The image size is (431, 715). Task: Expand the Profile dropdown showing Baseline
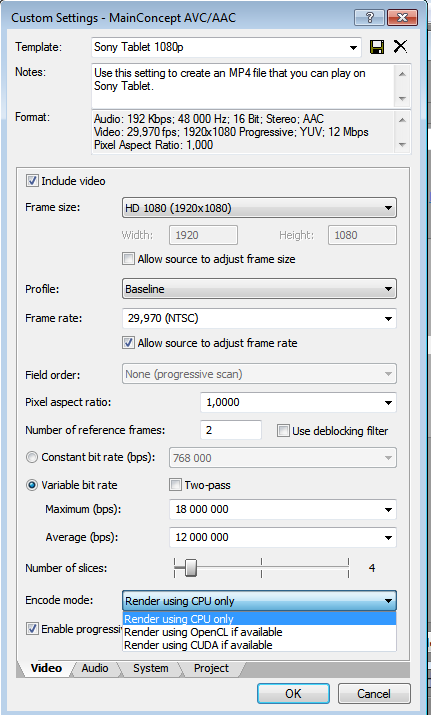(x=259, y=289)
